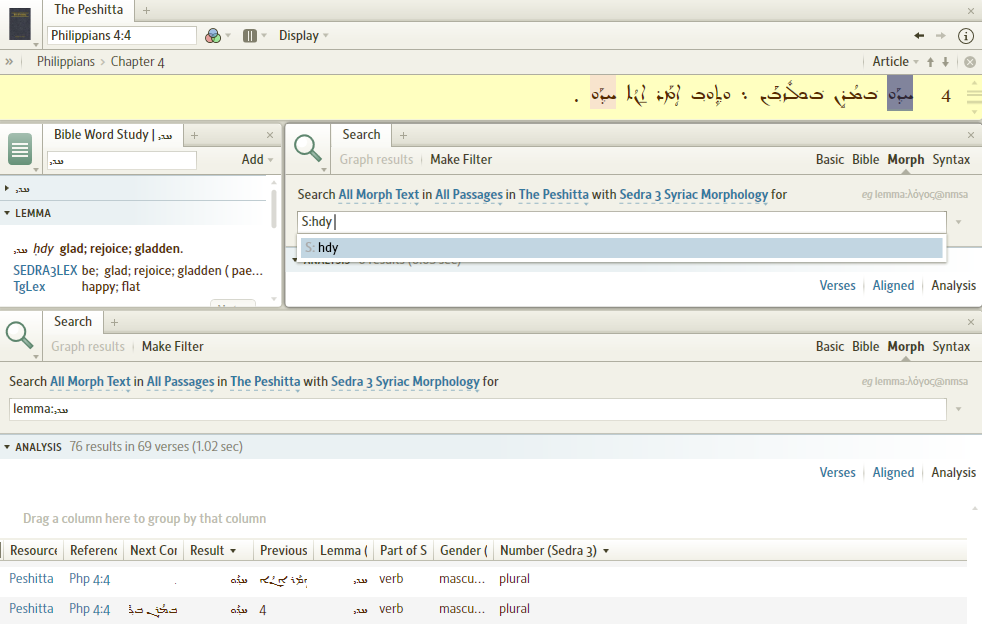Click All Passages in upper search
This screenshot has height=624, width=982.
tap(468, 195)
